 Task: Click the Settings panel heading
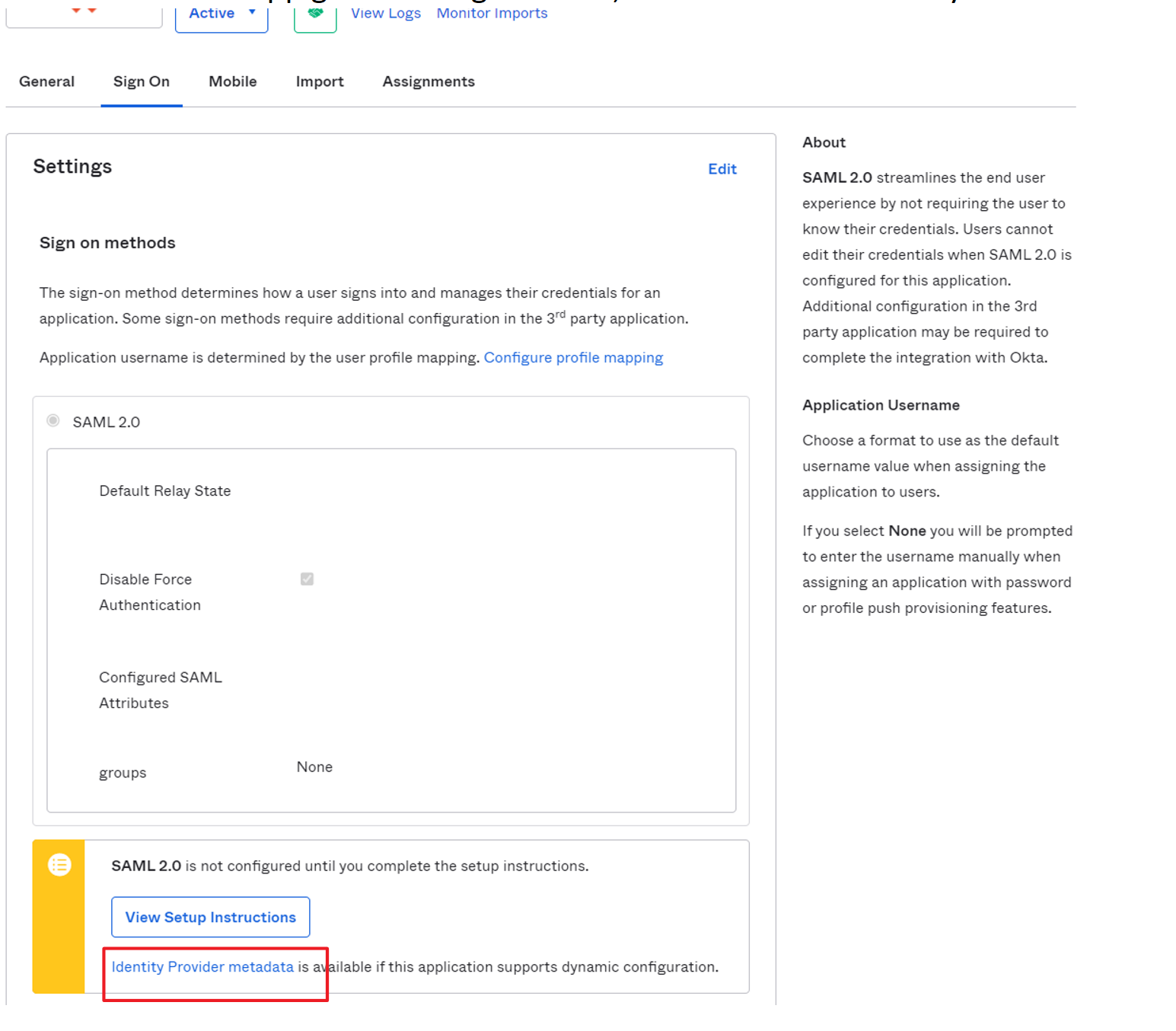click(x=72, y=167)
